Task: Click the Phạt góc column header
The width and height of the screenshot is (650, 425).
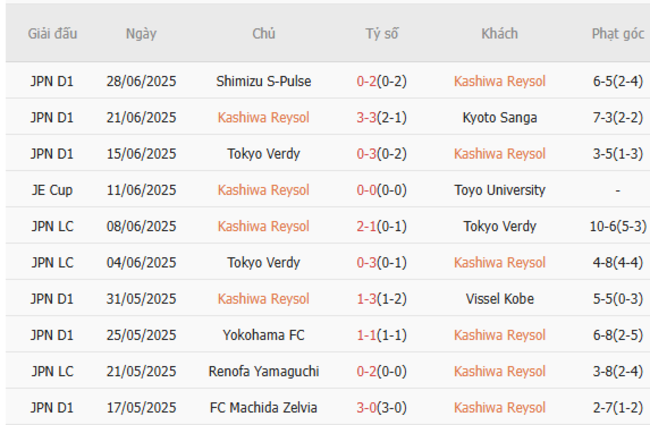Action: pos(617,33)
